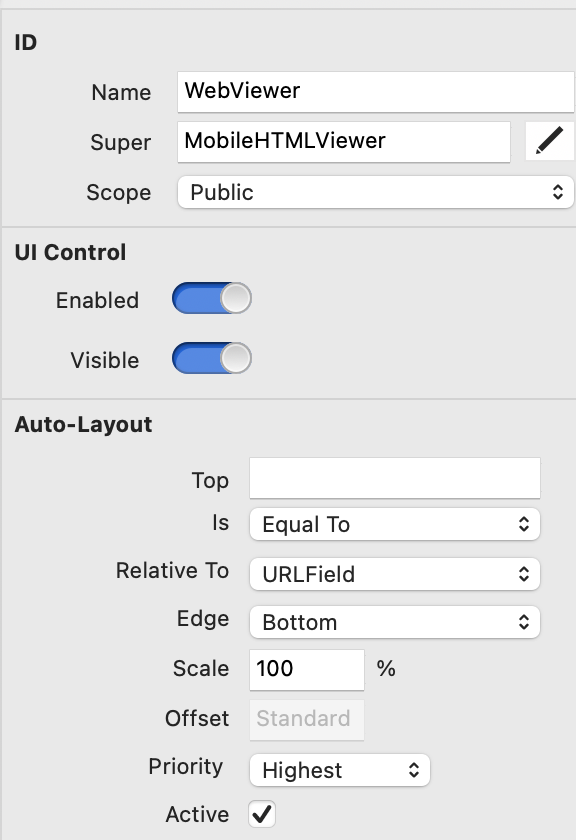
Task: Click the Auto-Layout section header
Action: coord(84,424)
